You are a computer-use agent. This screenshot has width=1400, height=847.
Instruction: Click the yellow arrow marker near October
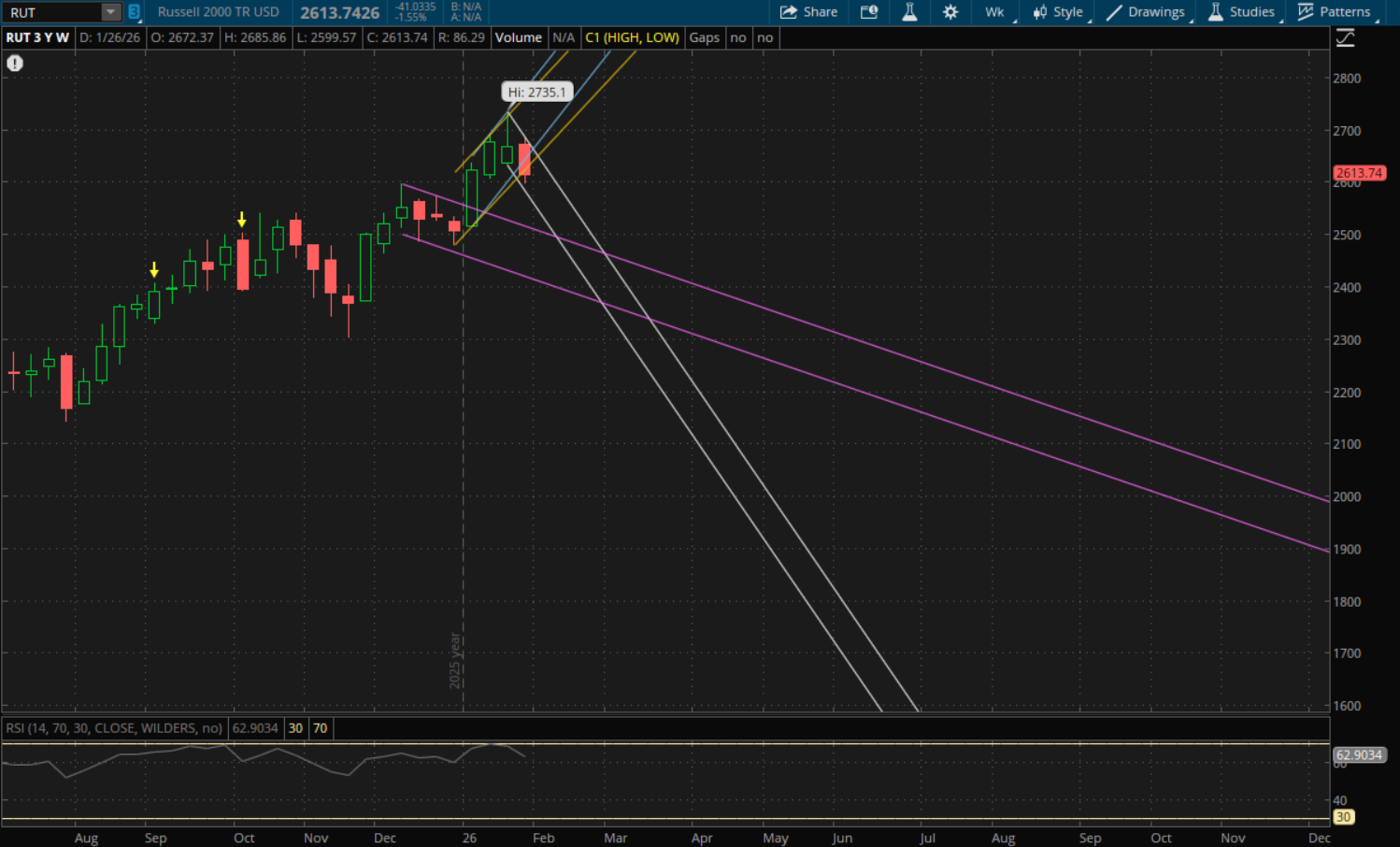pyautogui.click(x=242, y=220)
